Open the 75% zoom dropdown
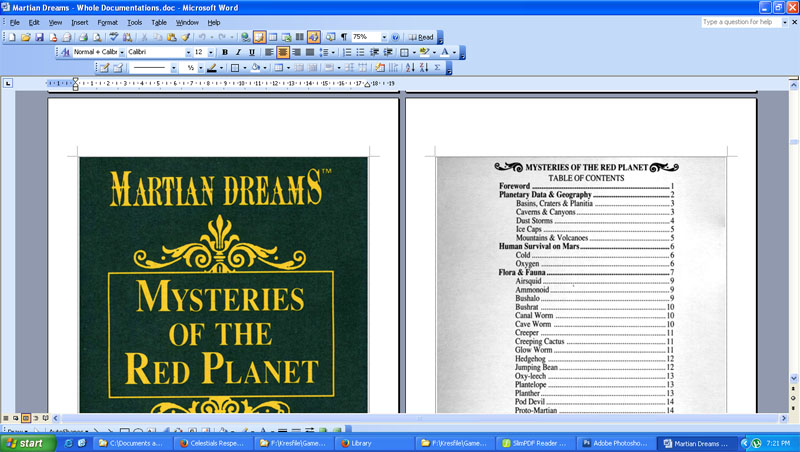This screenshot has width=800, height=452. pos(384,37)
